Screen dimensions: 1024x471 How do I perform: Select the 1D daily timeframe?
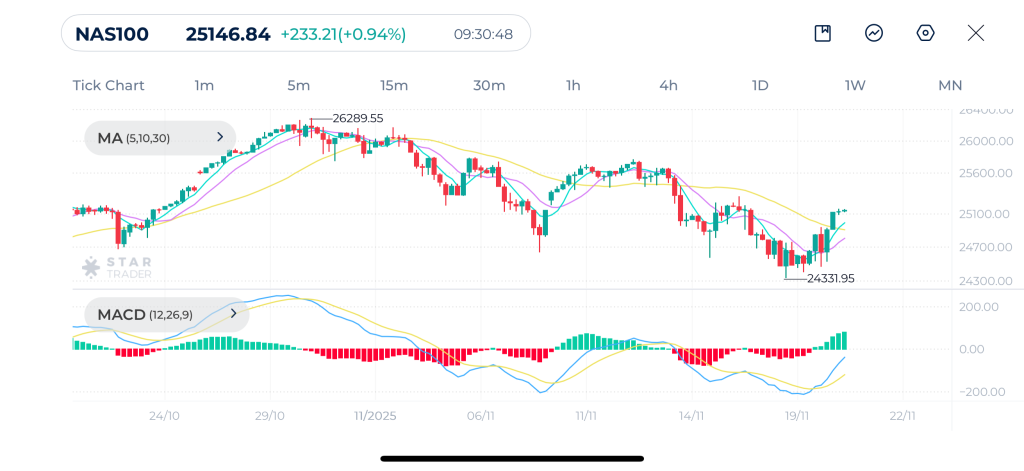[760, 85]
